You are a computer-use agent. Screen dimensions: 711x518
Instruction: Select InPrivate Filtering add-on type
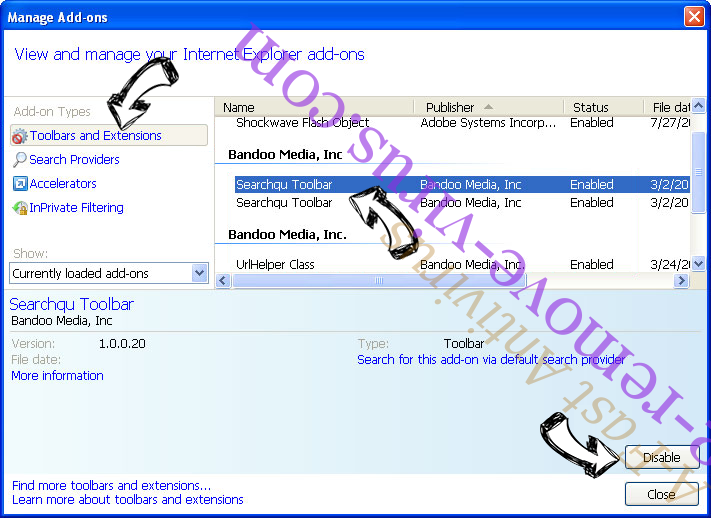coord(76,208)
